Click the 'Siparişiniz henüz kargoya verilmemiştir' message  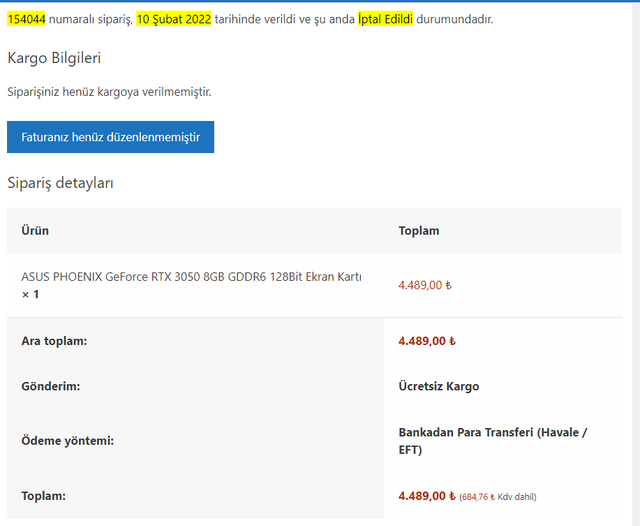pyautogui.click(x=109, y=92)
